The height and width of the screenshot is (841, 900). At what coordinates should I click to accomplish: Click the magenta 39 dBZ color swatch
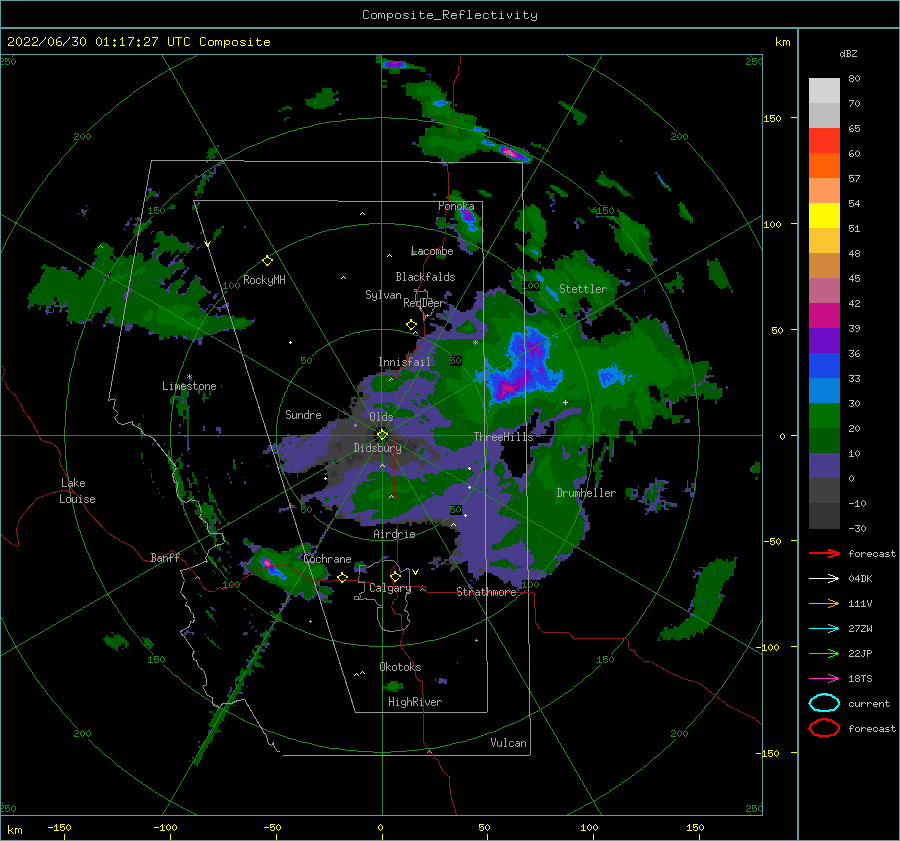coord(824,316)
